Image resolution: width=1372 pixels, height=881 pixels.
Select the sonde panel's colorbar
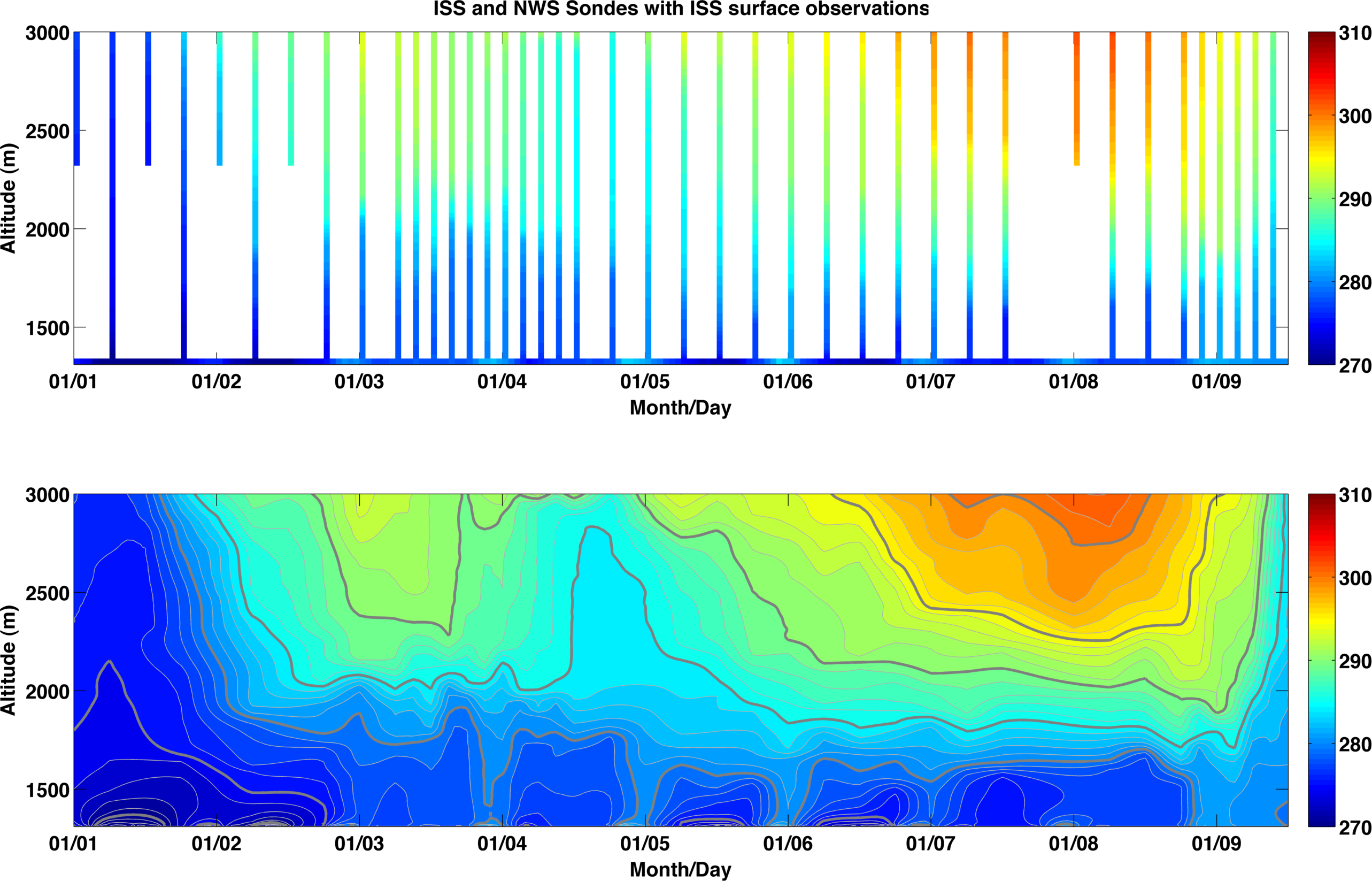coord(1321,198)
